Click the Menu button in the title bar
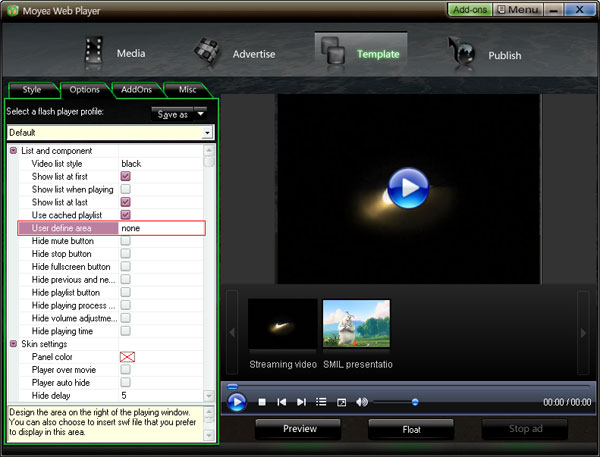600x457 pixels. (x=518, y=10)
